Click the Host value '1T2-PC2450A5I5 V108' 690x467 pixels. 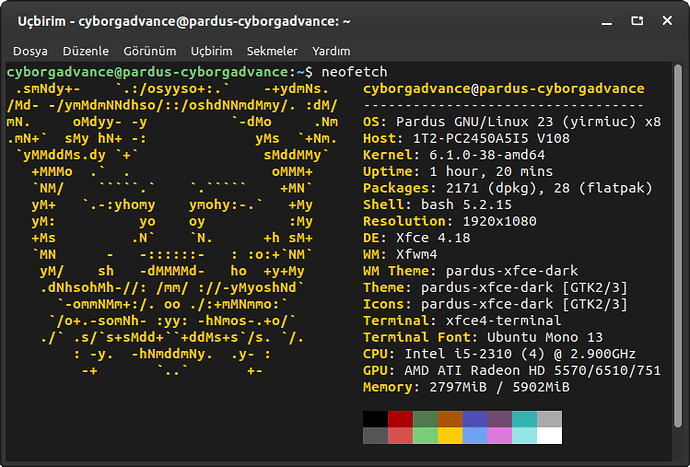491,138
